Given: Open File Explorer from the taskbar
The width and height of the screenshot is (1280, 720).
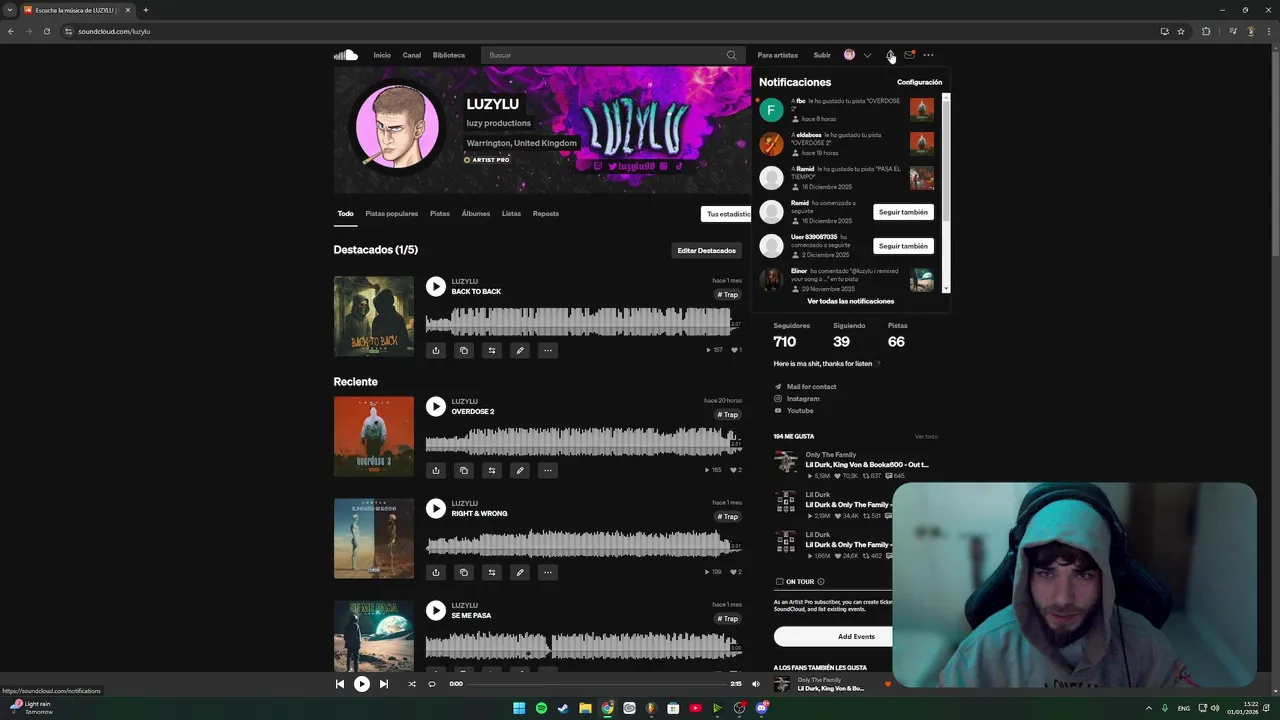Looking at the screenshot, I should (585, 708).
